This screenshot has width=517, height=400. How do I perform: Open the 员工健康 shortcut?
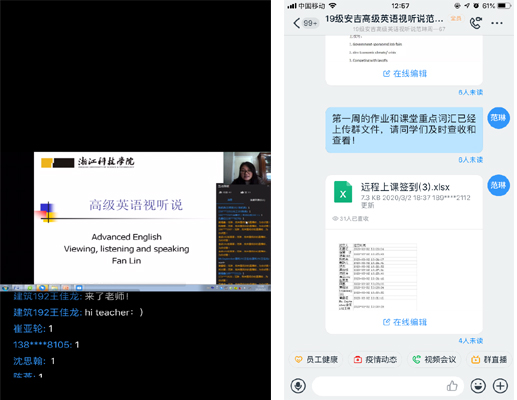click(x=316, y=359)
